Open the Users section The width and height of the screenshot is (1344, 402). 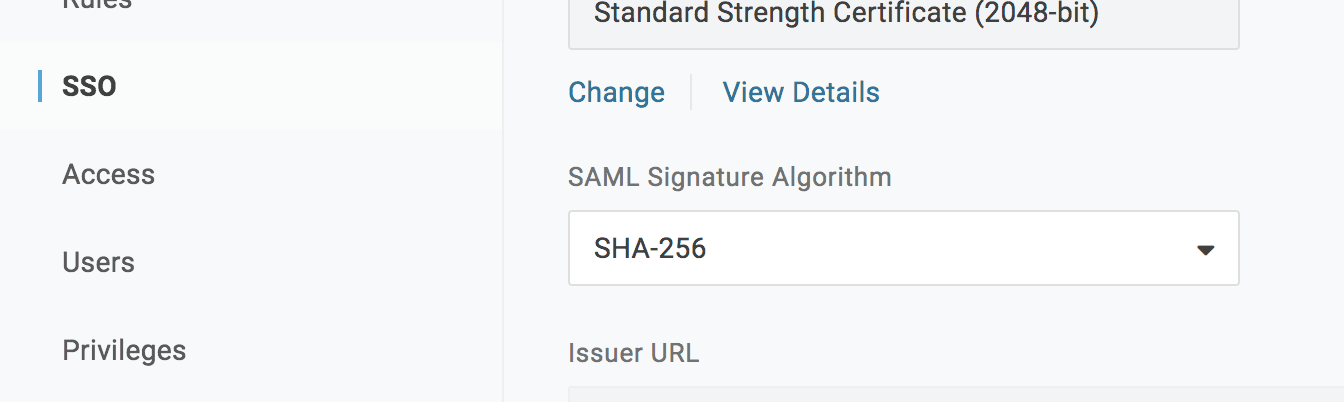tap(98, 262)
